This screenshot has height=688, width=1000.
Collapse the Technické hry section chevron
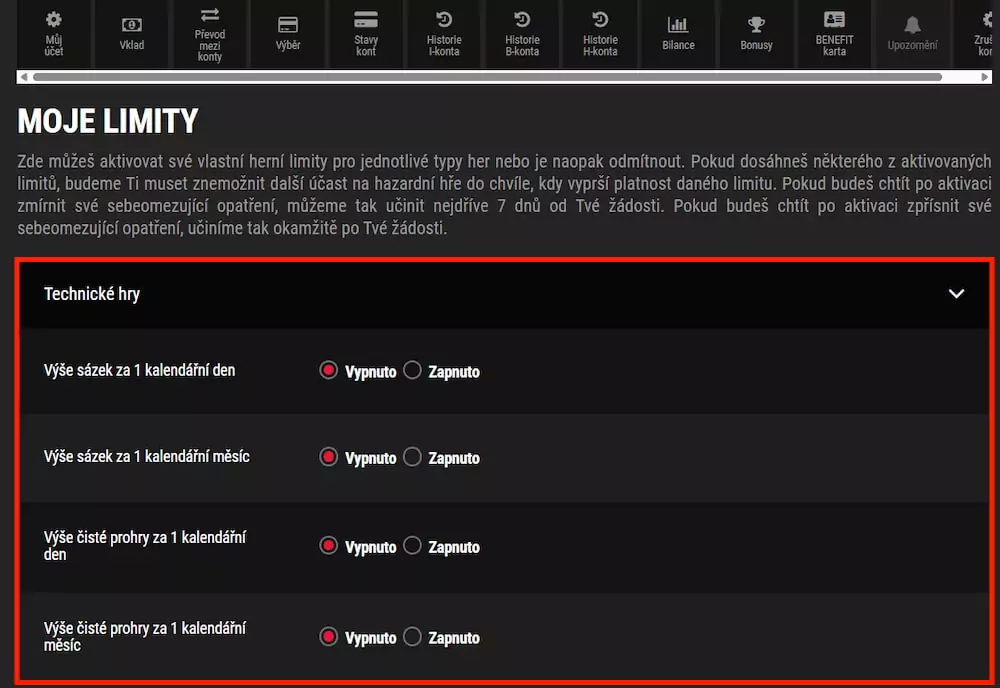pyautogui.click(x=956, y=294)
